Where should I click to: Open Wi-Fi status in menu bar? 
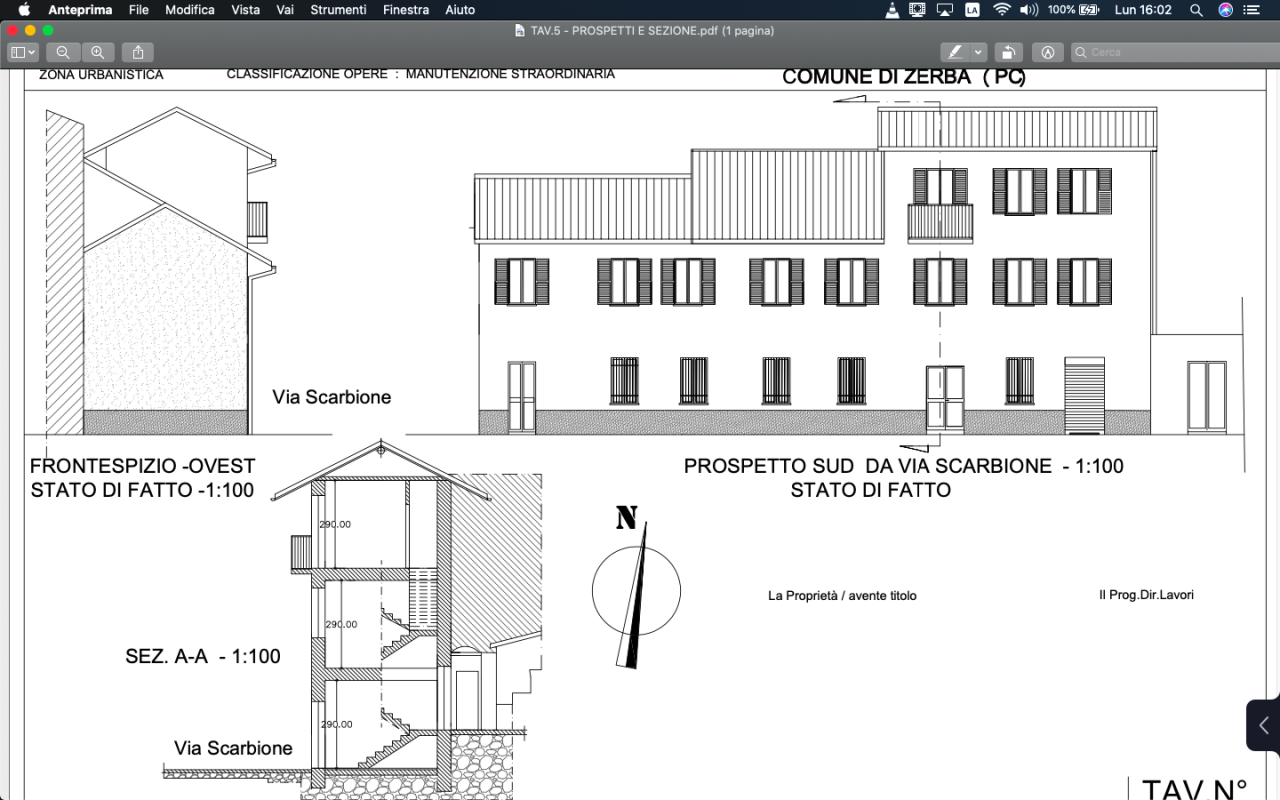point(1001,10)
